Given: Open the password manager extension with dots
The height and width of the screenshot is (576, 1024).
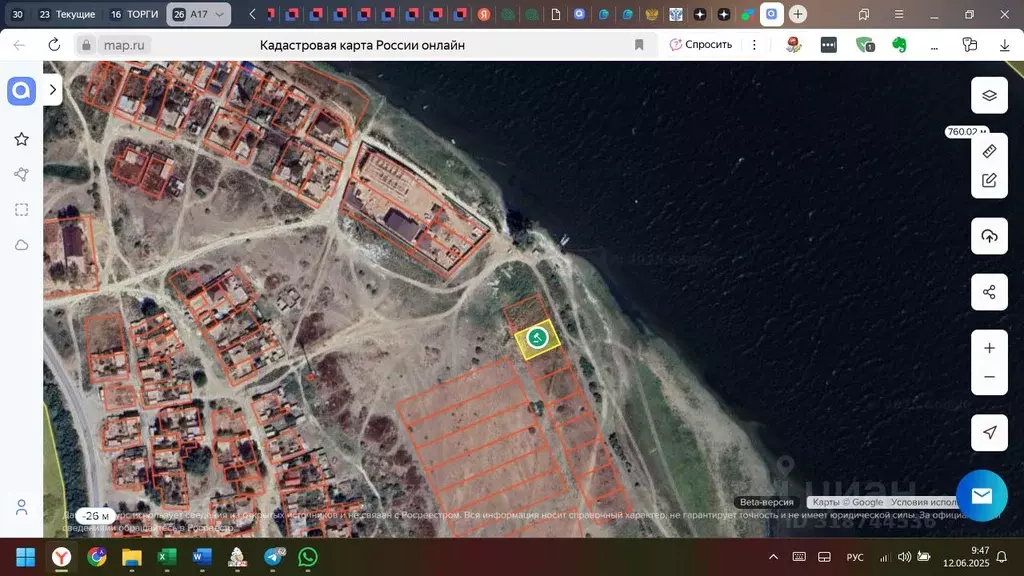Looking at the screenshot, I should tap(829, 44).
